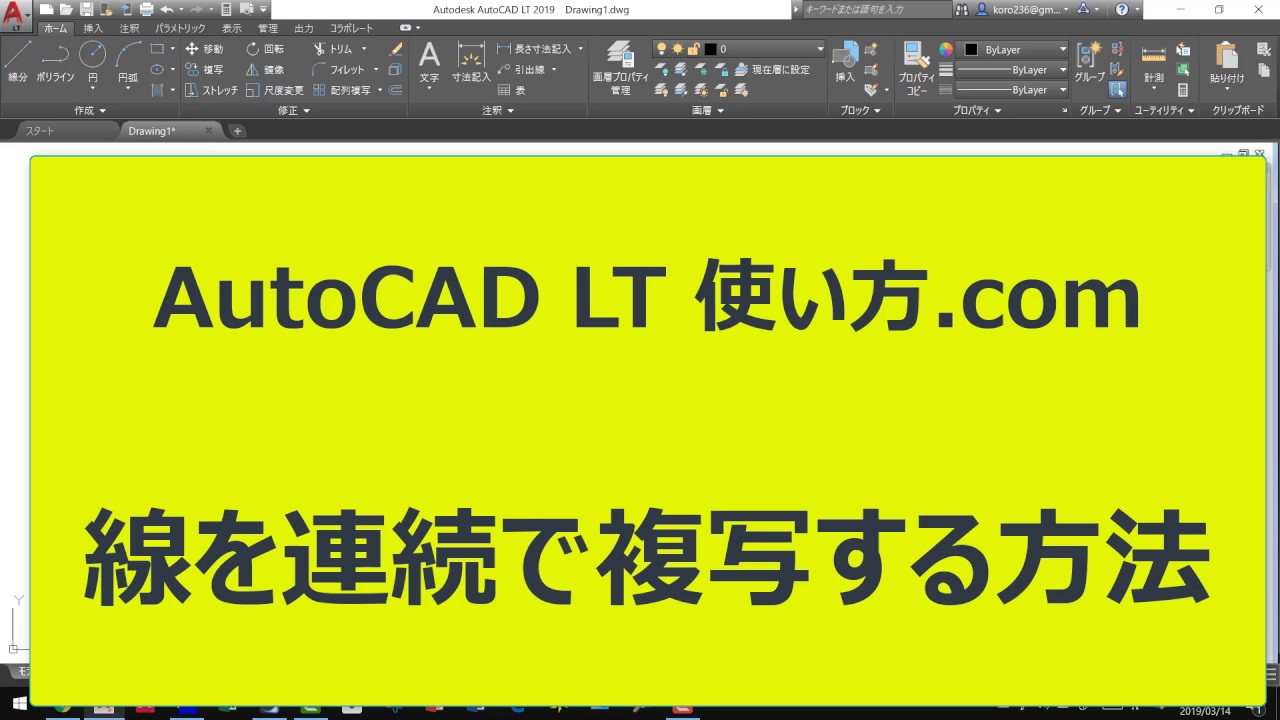This screenshot has width=1280, height=720.
Task: Click the 移動 (Move) tool
Action: [205, 48]
